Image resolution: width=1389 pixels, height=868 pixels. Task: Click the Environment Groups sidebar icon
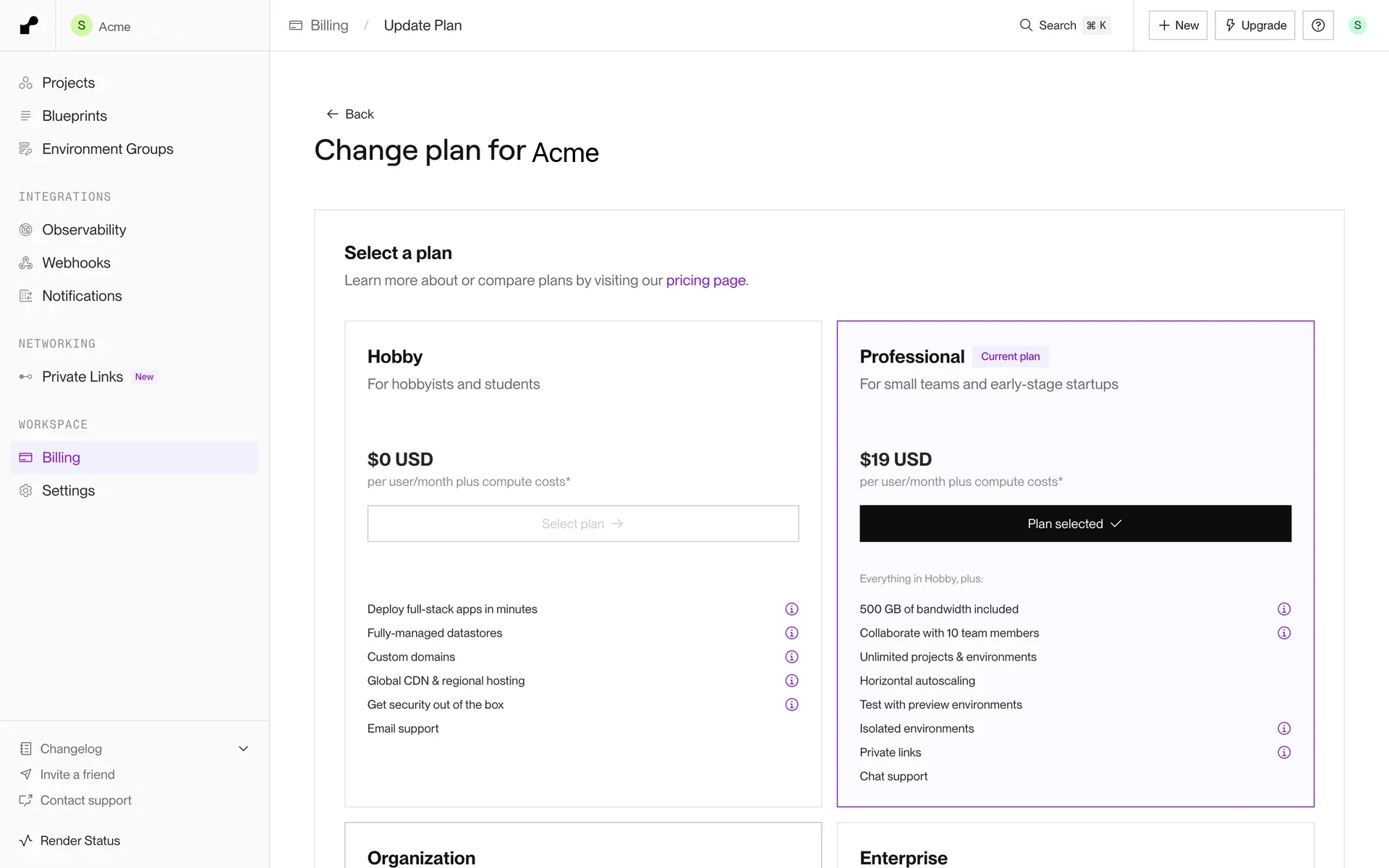(x=26, y=149)
